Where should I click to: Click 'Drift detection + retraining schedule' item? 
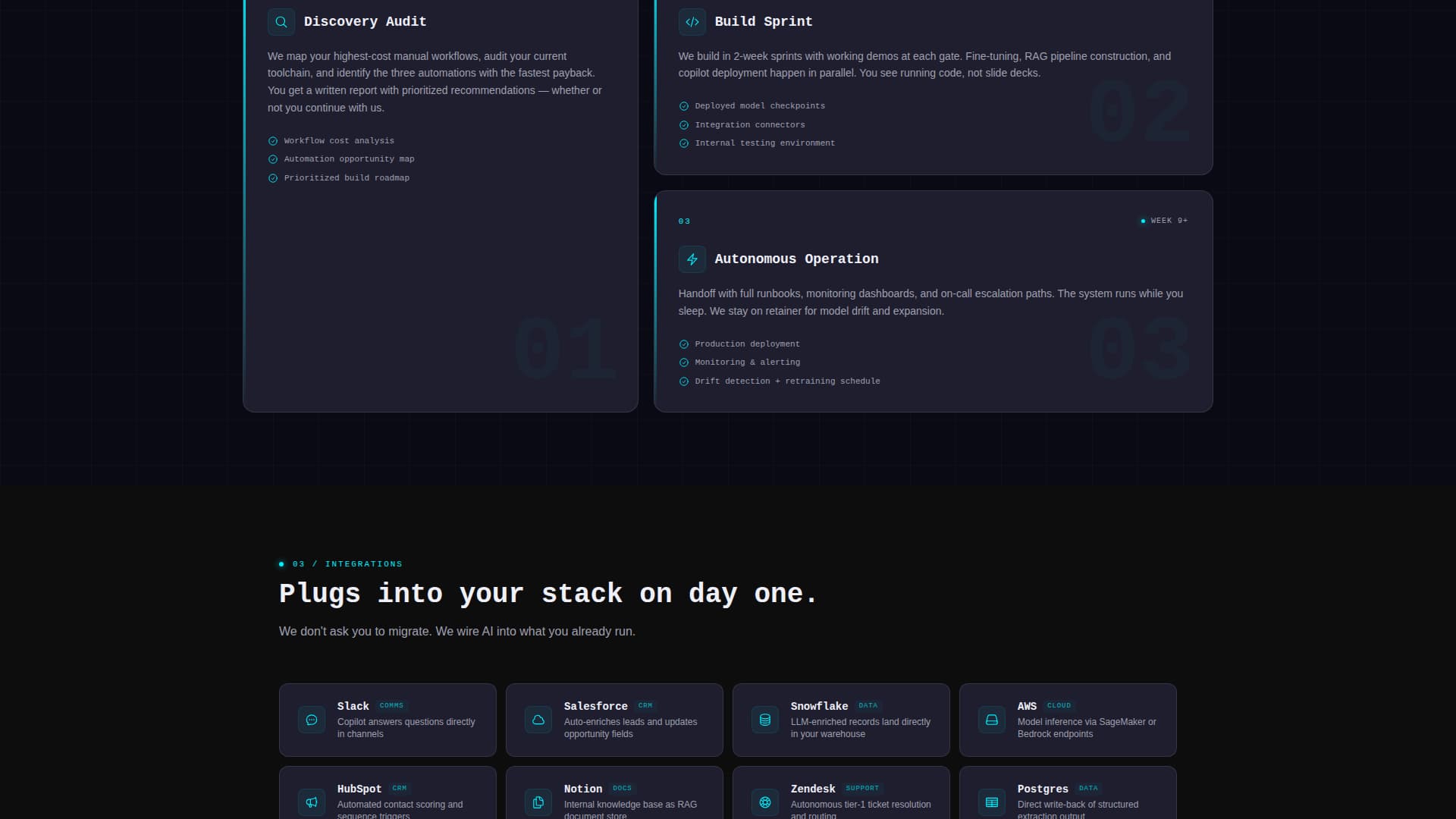(787, 381)
